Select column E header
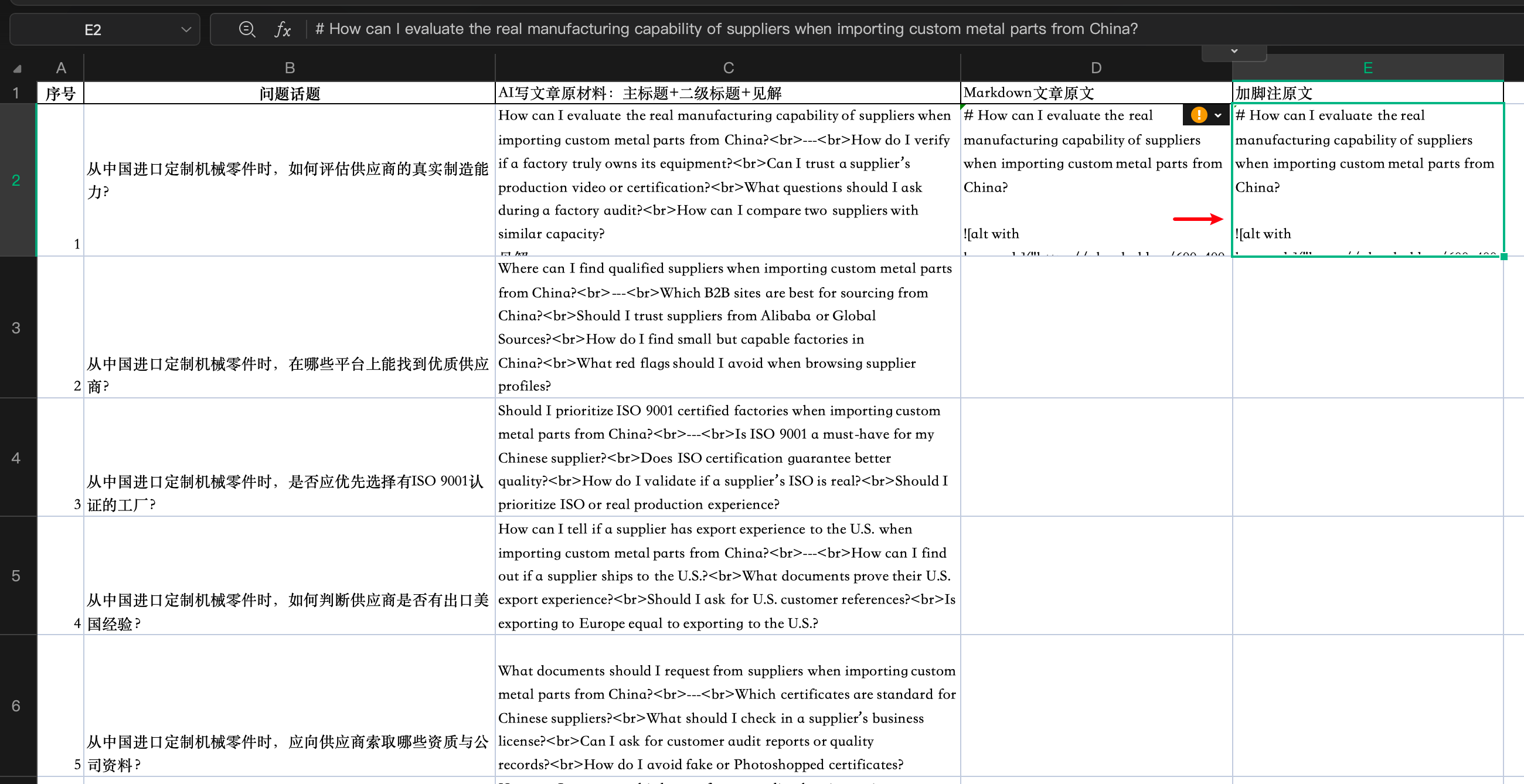1524x784 pixels. [x=1367, y=68]
